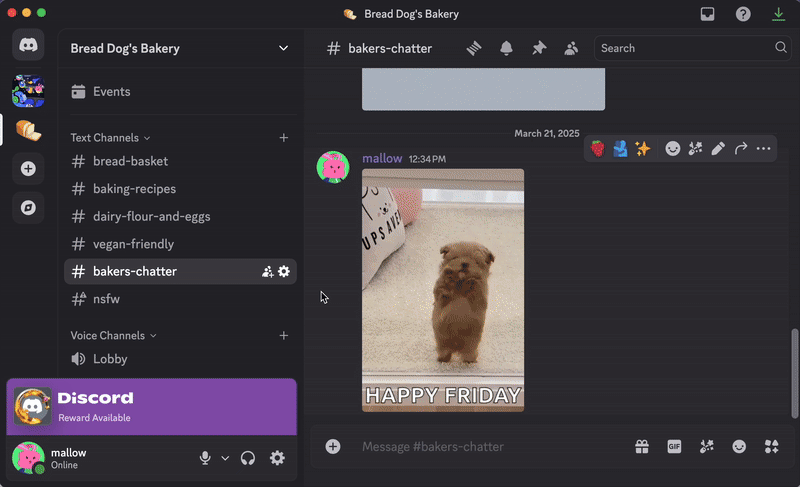800x487 pixels.
Task: Click the message input field
Action: click(480, 447)
